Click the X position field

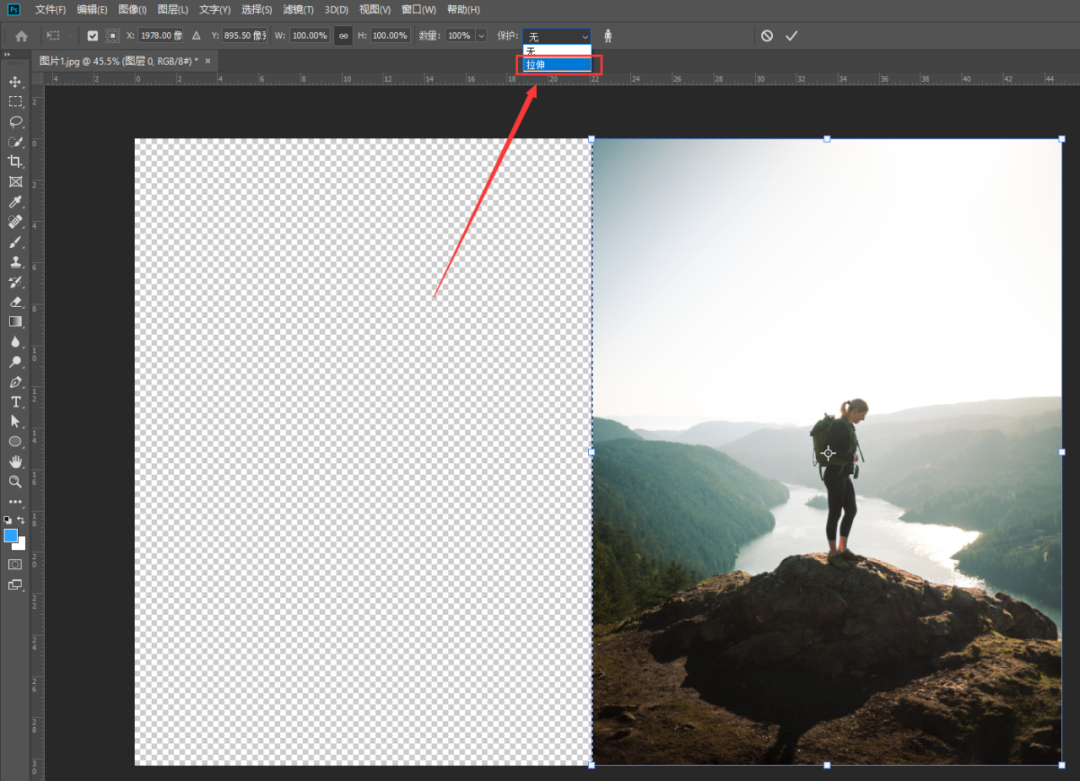click(x=160, y=36)
